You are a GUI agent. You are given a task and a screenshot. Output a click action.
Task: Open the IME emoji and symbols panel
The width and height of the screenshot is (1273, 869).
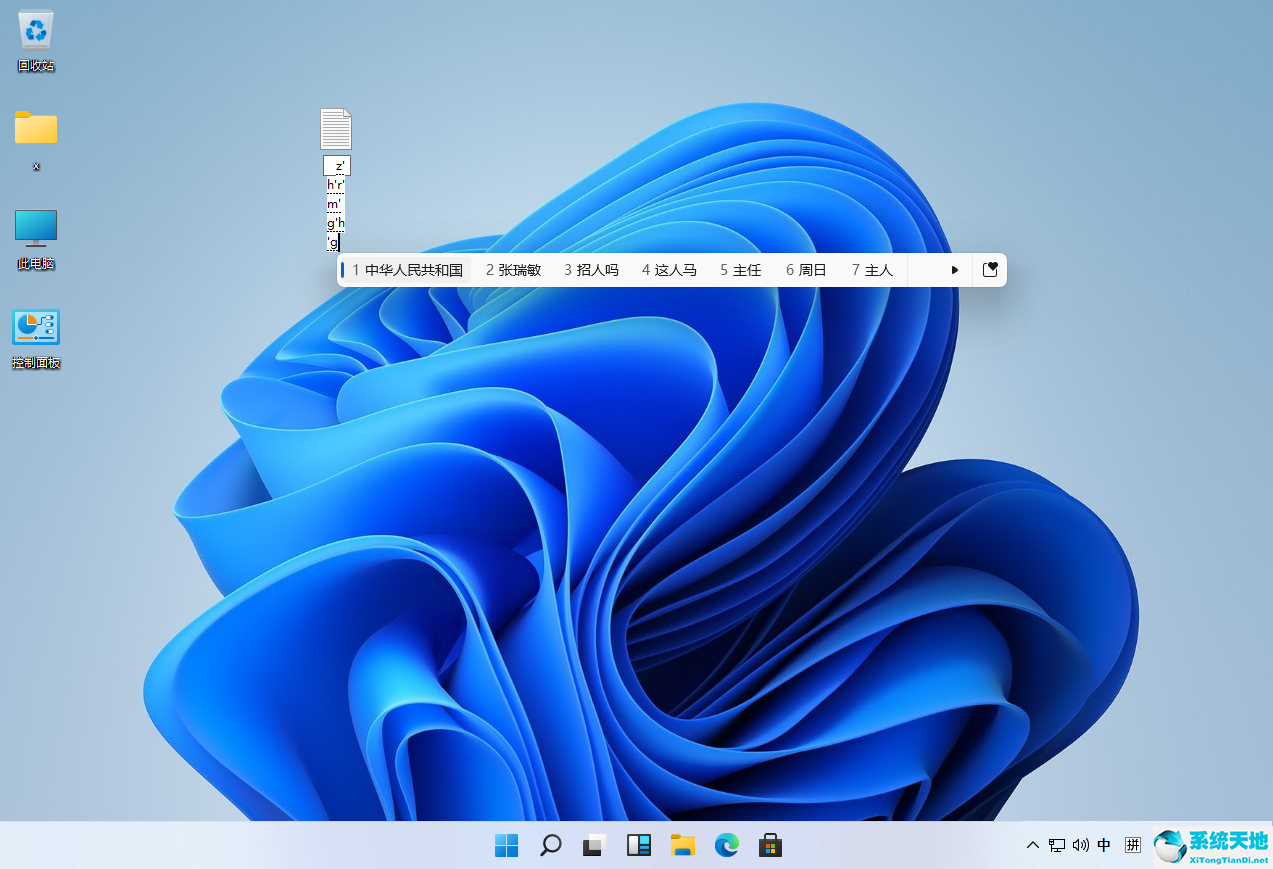990,269
